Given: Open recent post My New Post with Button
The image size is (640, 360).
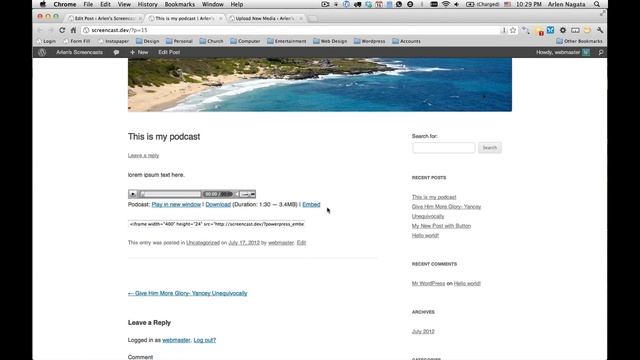Looking at the screenshot, I should [x=441, y=226].
